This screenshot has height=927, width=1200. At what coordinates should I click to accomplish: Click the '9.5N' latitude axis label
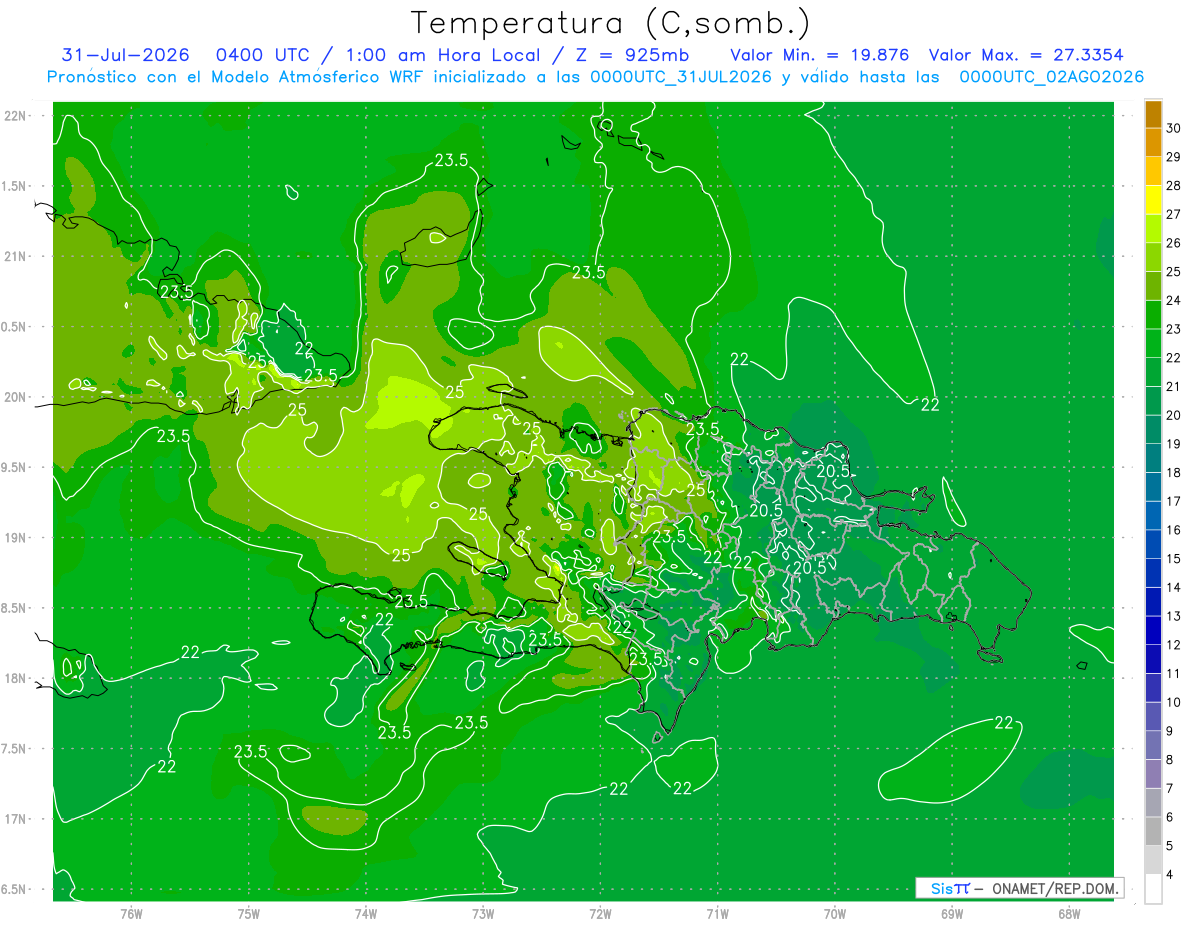click(14, 468)
